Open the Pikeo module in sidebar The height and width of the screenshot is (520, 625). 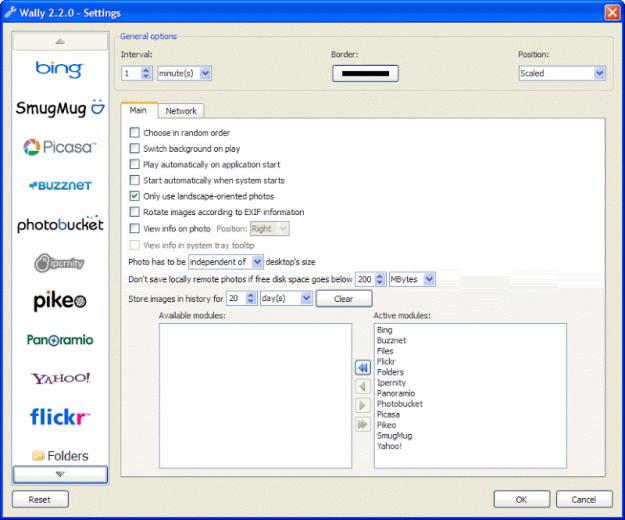(x=60, y=301)
